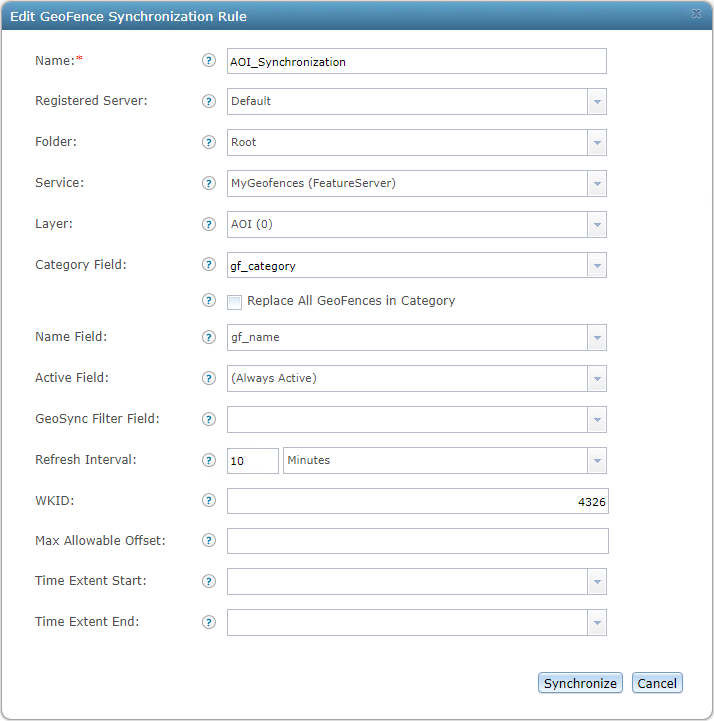714x721 pixels.
Task: Enable Replace All GeoFences in Category checkbox
Action: coord(234,302)
